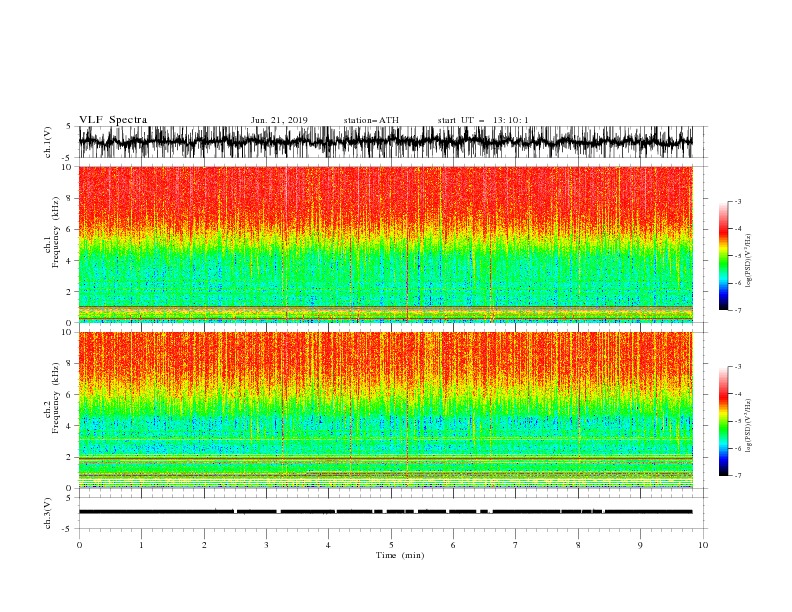The height and width of the screenshot is (612, 792).
Task: Select the "start UT = 13:10:1" text
Action: [482, 121]
